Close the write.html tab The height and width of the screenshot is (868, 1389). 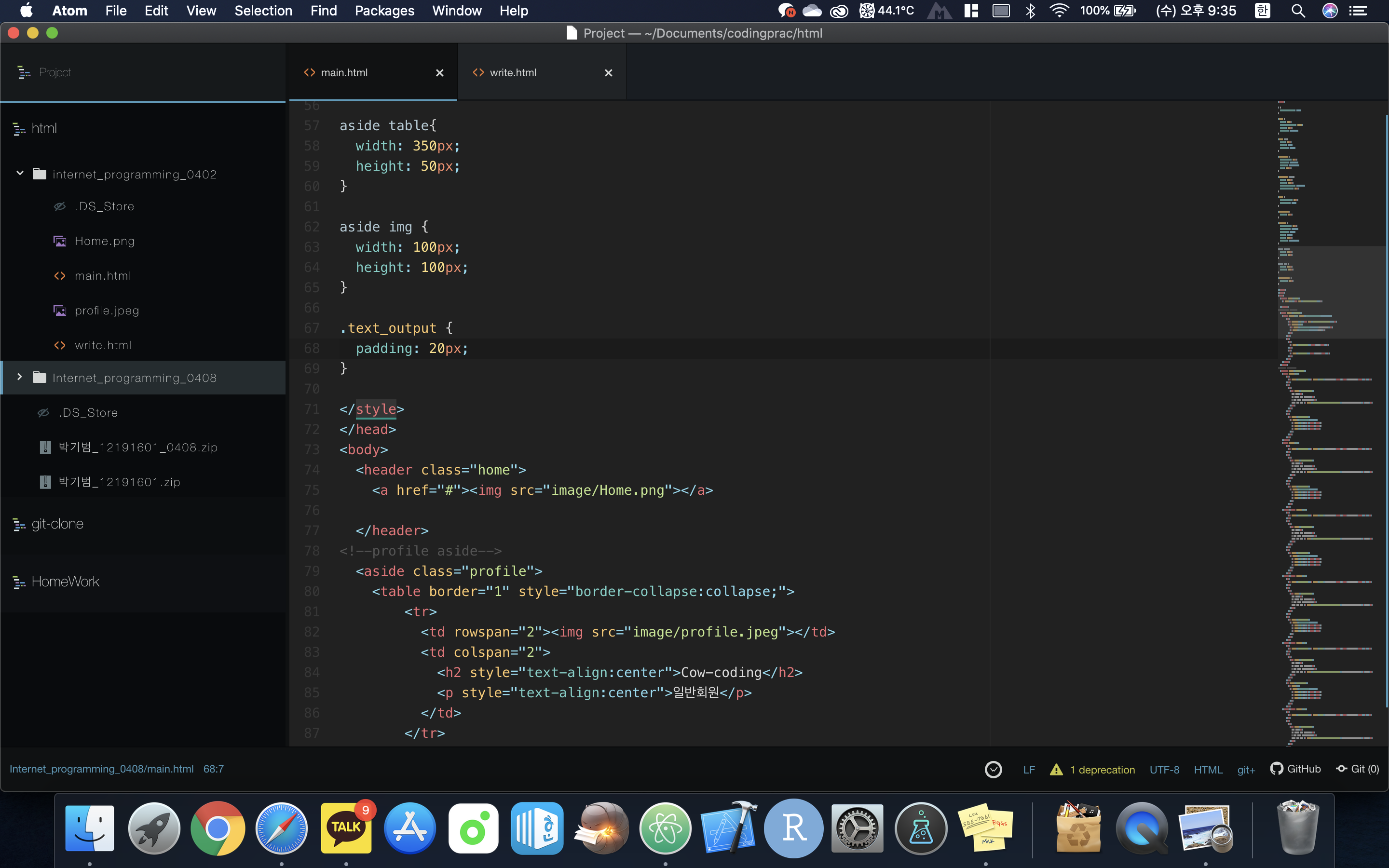point(608,73)
